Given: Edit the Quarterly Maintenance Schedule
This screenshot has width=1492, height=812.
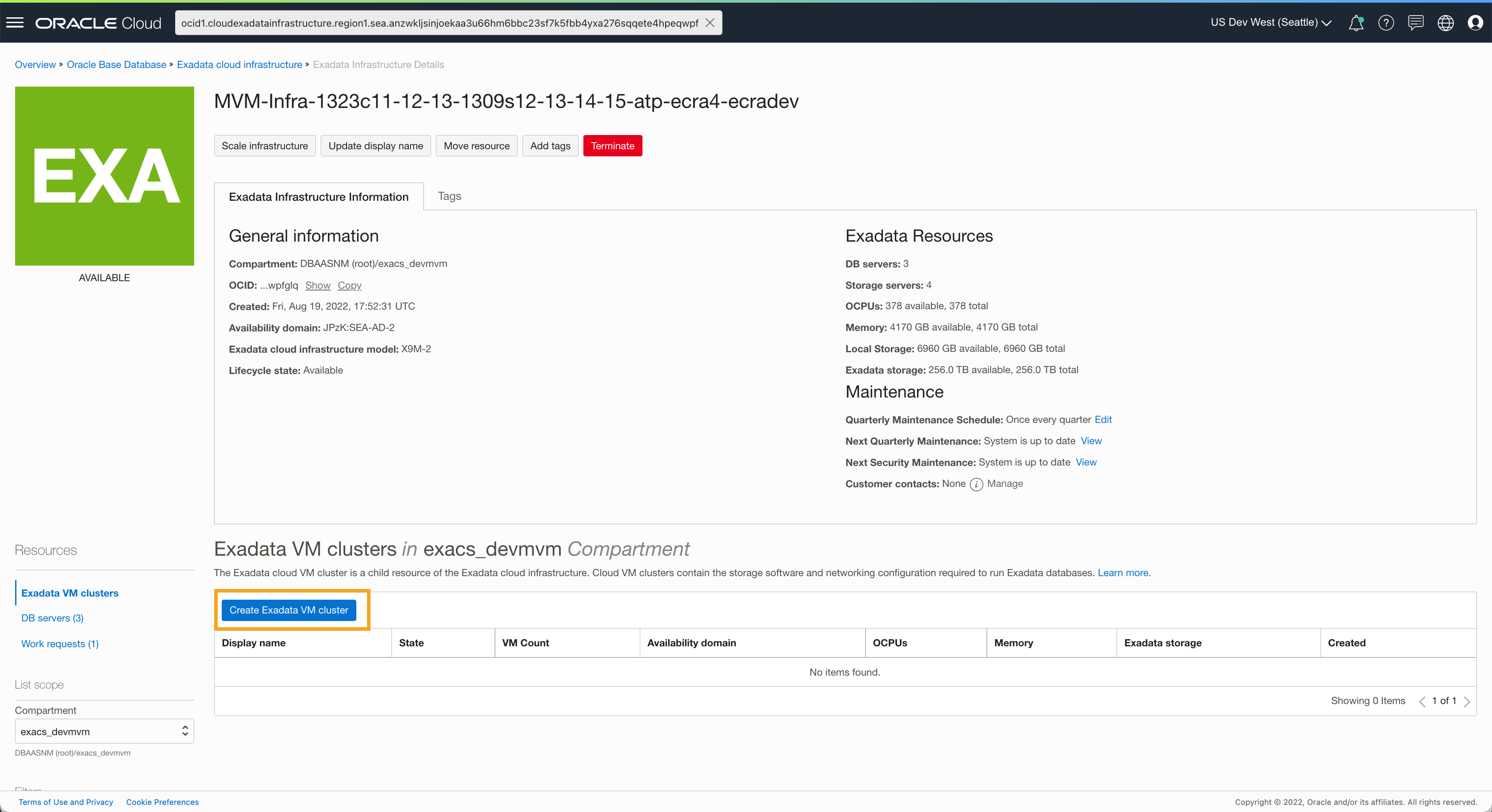Looking at the screenshot, I should tap(1102, 419).
